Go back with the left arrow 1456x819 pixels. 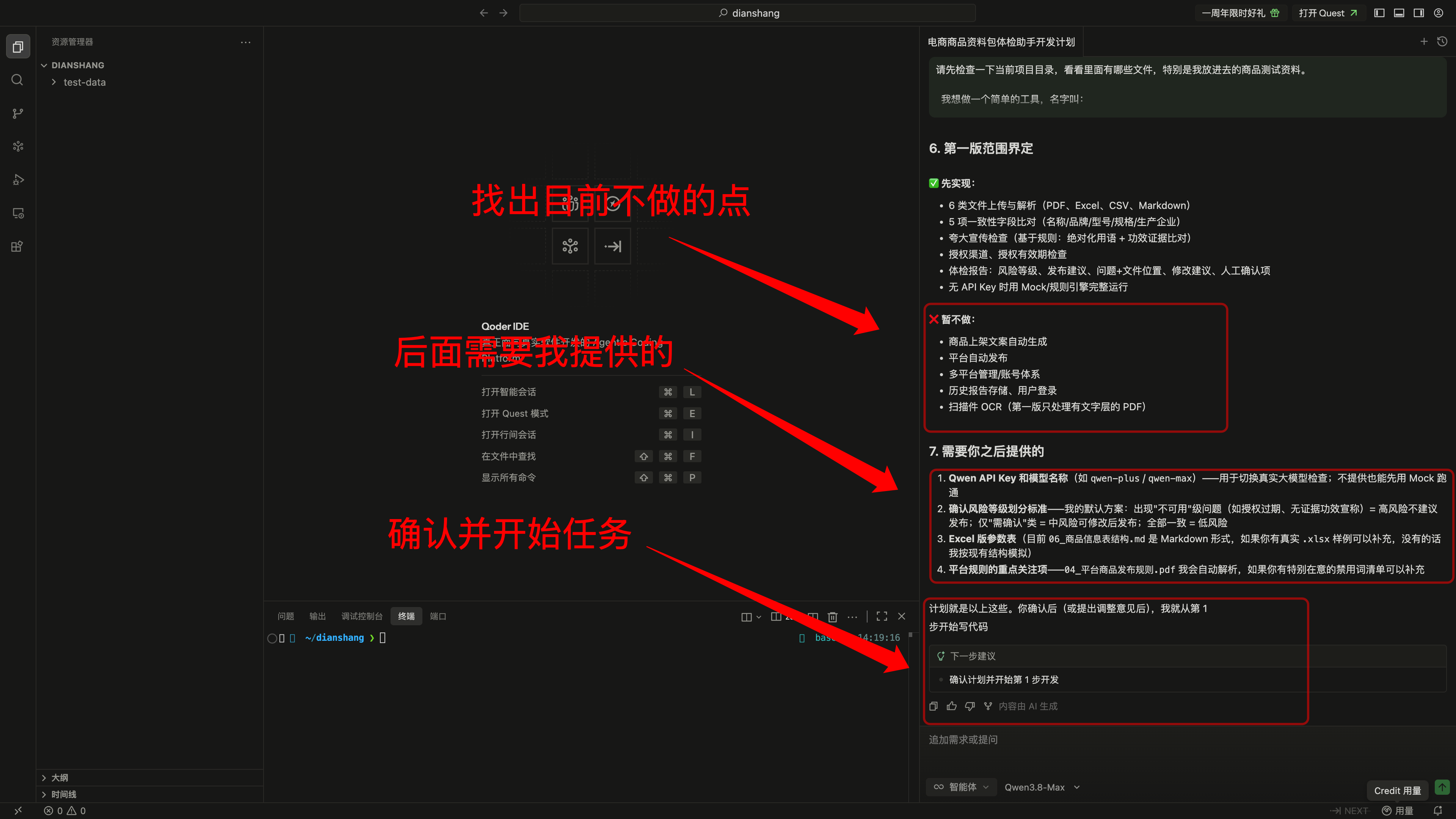[484, 13]
